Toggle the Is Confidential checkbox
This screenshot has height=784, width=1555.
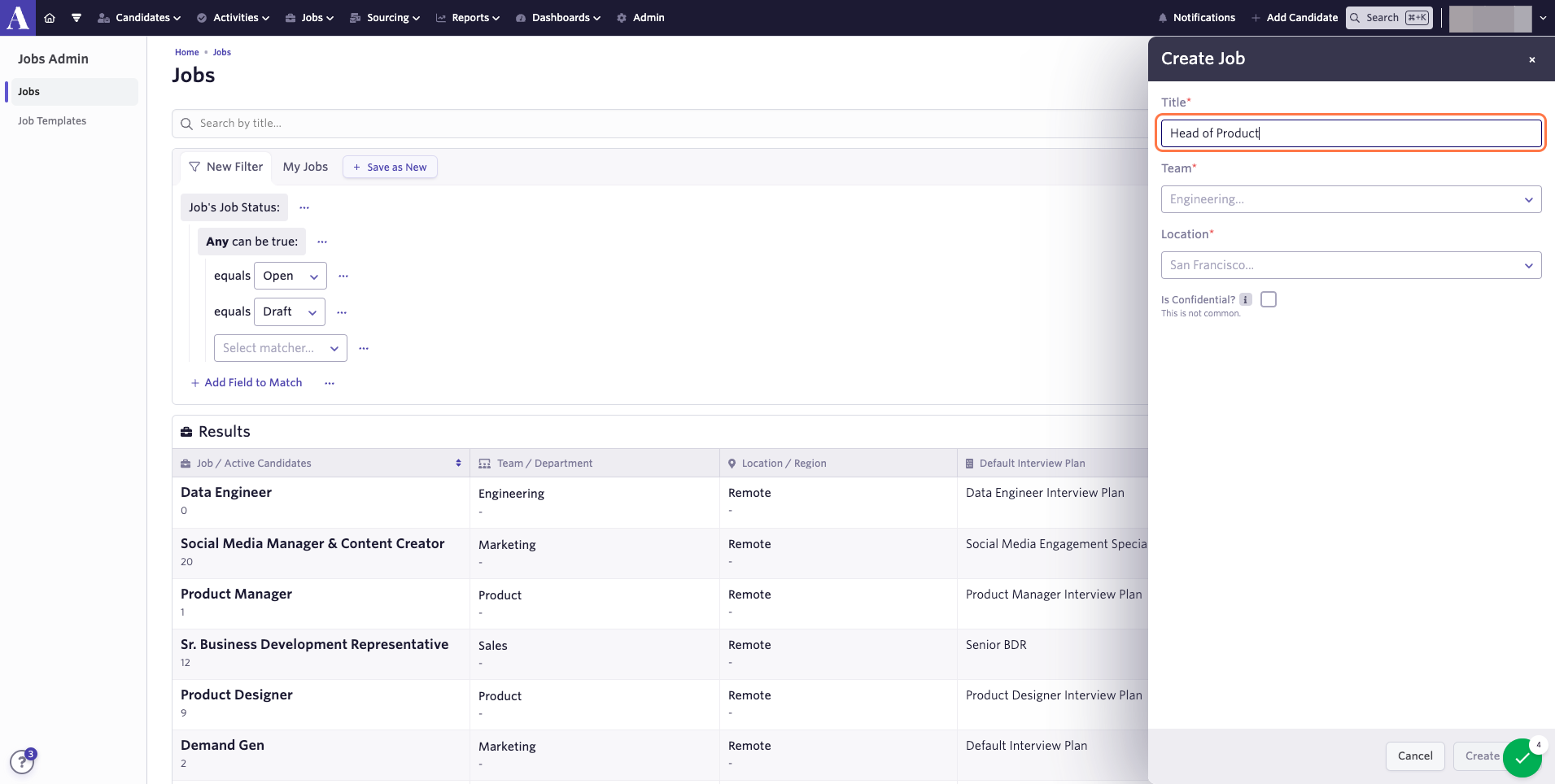pos(1269,299)
